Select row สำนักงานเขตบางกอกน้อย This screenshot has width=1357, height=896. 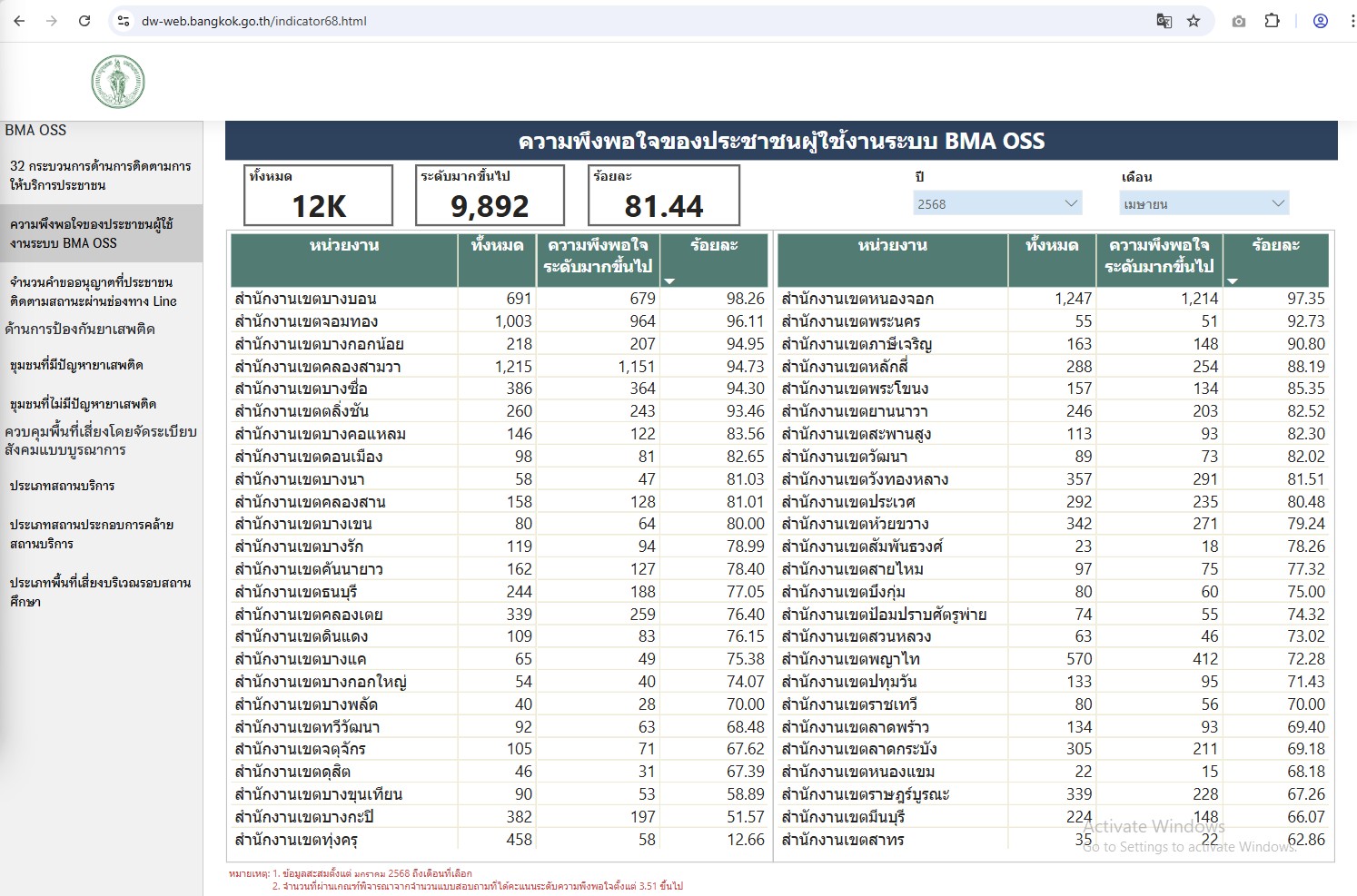tap(500, 344)
